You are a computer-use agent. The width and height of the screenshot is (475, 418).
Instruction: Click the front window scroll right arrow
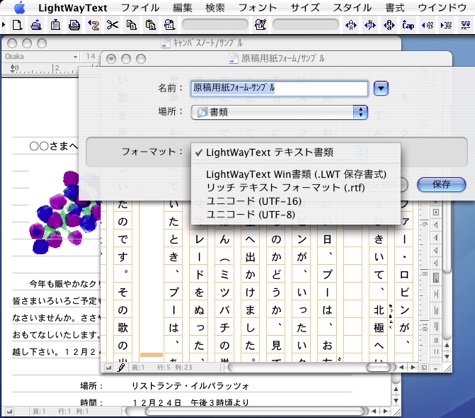tap(413, 367)
